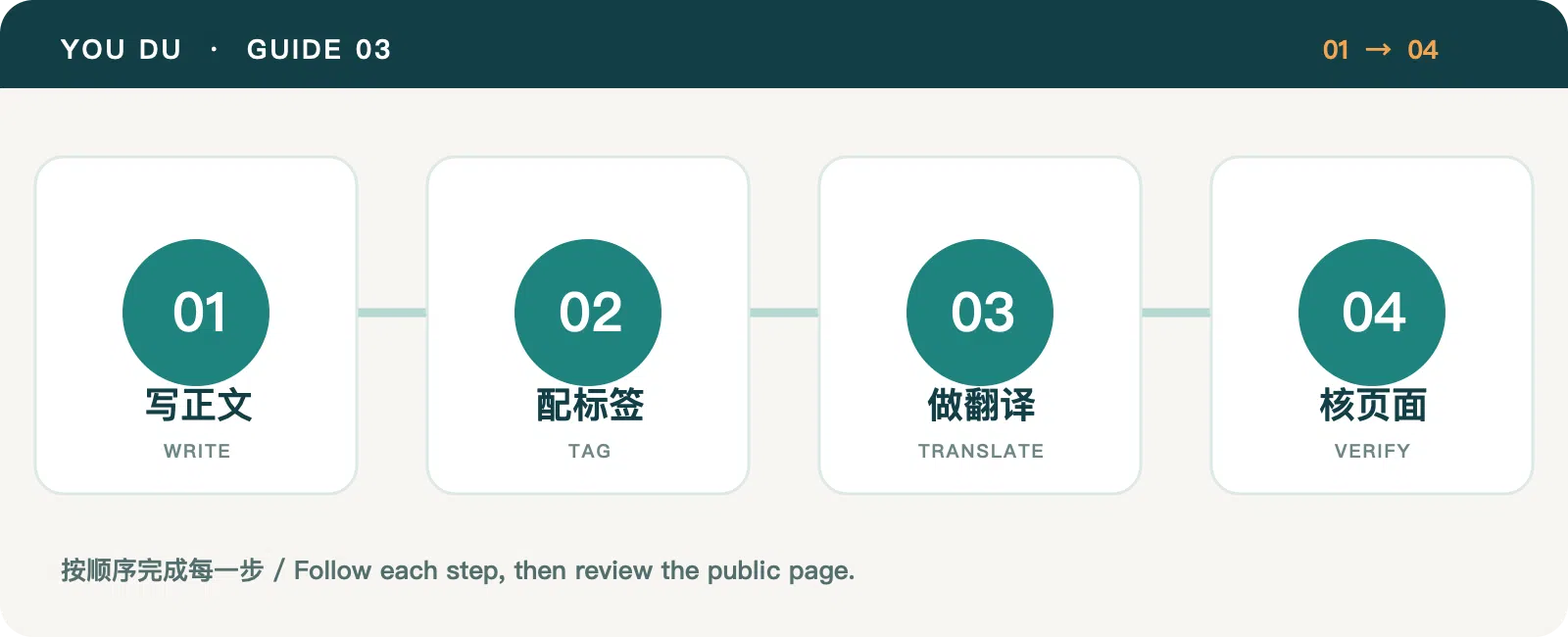Image resolution: width=1568 pixels, height=637 pixels.
Task: Click the orange 01 in the header
Action: click(x=1336, y=50)
